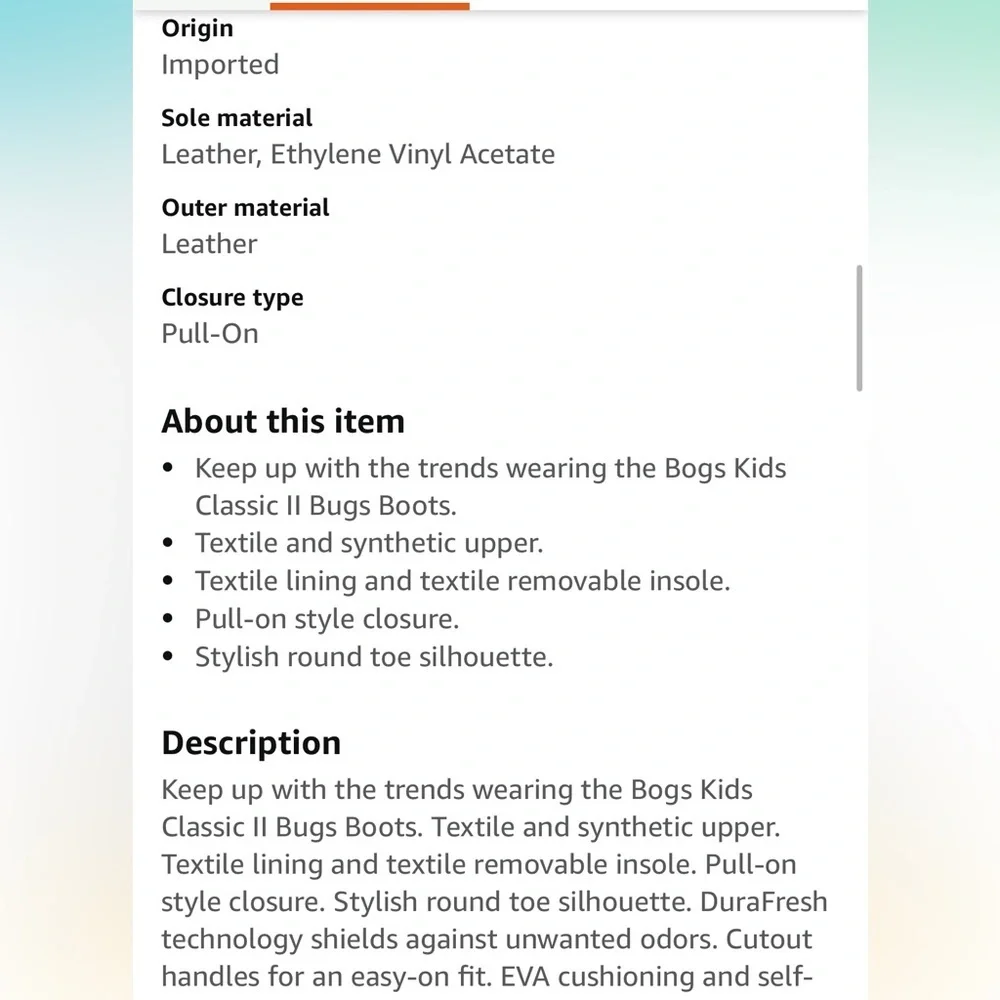This screenshot has height=1000, width=1000.
Task: Click the bullet about Bogs Kids Classic II
Action: [x=490, y=487]
